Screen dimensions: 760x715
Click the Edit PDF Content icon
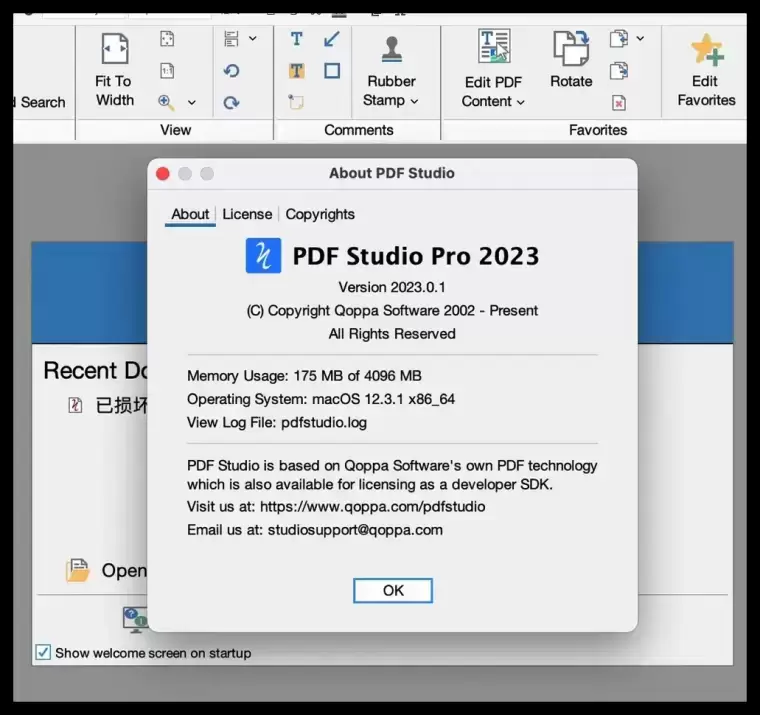point(494,47)
